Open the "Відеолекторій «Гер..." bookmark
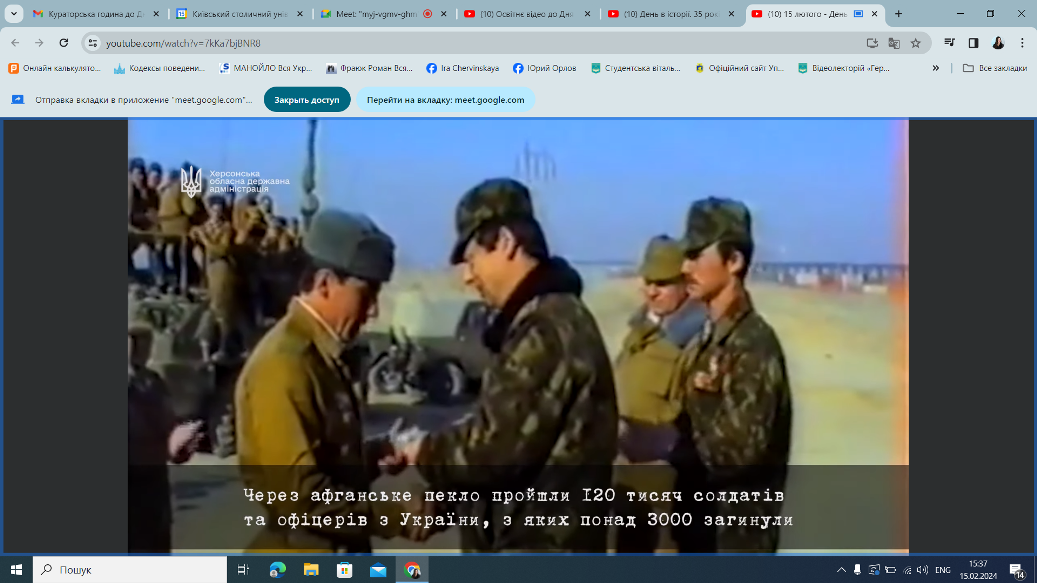The height and width of the screenshot is (583, 1037). (843, 68)
